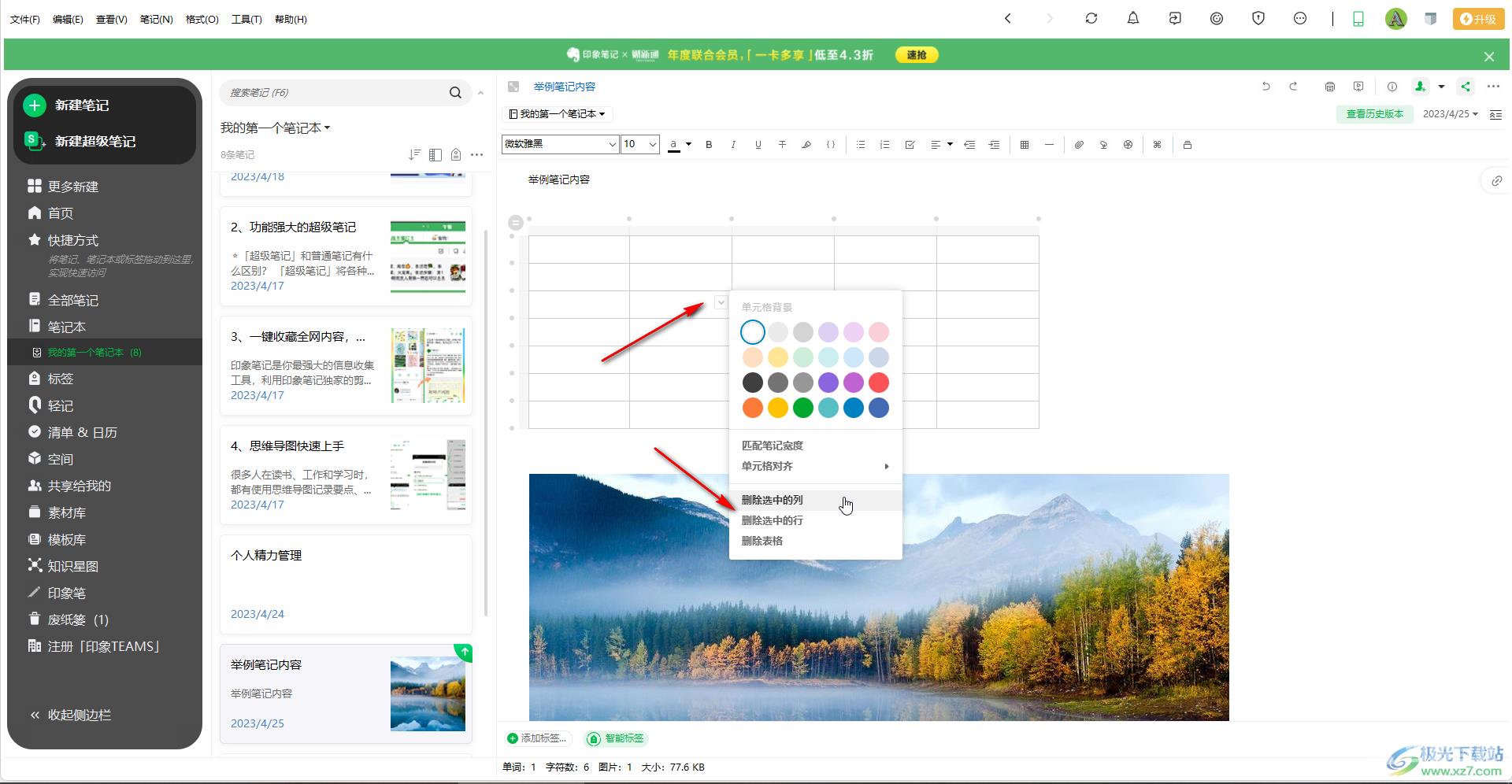Click the 升级 upgrade button
This screenshot has height=784, width=1512.
click(x=1477, y=19)
